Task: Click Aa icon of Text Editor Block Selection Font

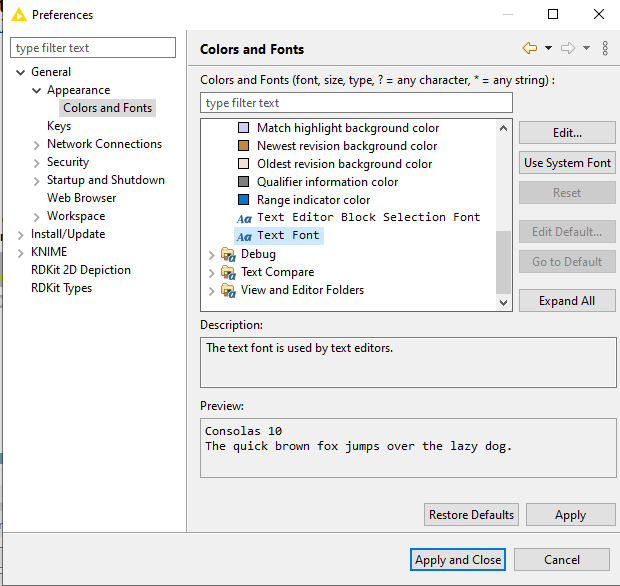Action: (244, 218)
